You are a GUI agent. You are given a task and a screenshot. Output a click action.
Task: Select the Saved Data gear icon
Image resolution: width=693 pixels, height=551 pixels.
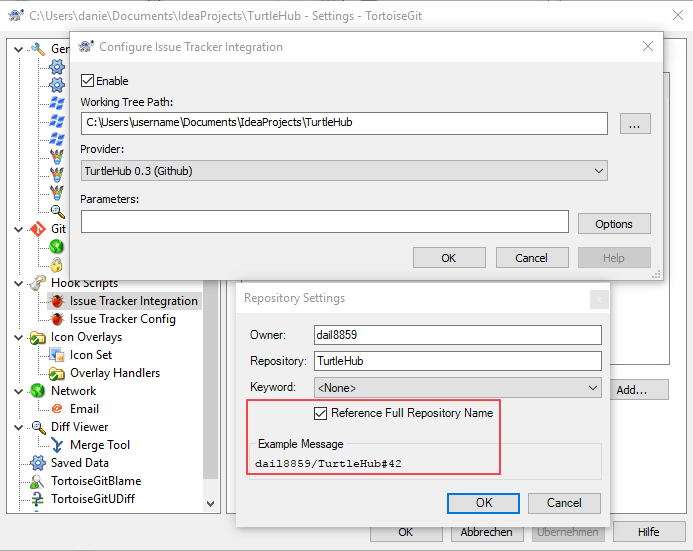coord(38,463)
